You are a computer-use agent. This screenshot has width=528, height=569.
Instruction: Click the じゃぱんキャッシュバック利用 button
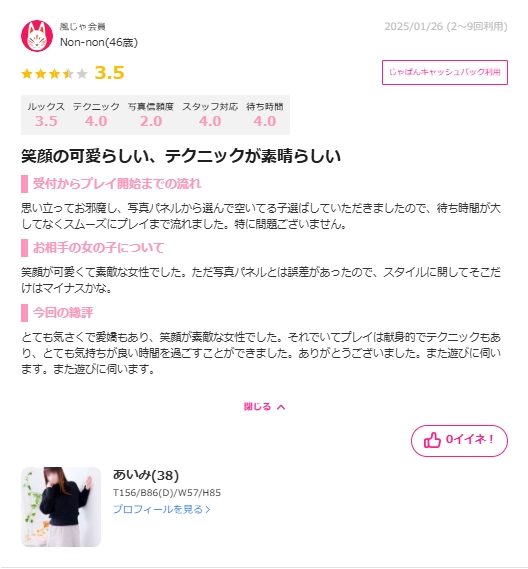[445, 72]
